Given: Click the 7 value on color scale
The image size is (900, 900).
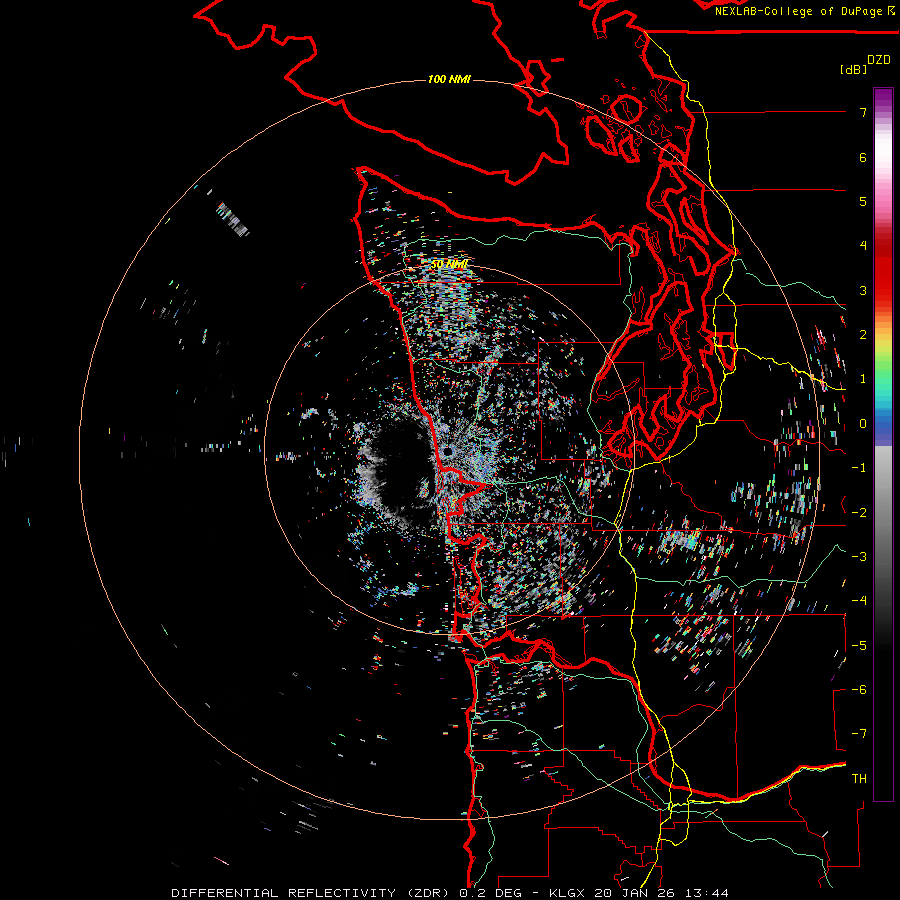Looking at the screenshot, I should pyautogui.click(x=863, y=112).
